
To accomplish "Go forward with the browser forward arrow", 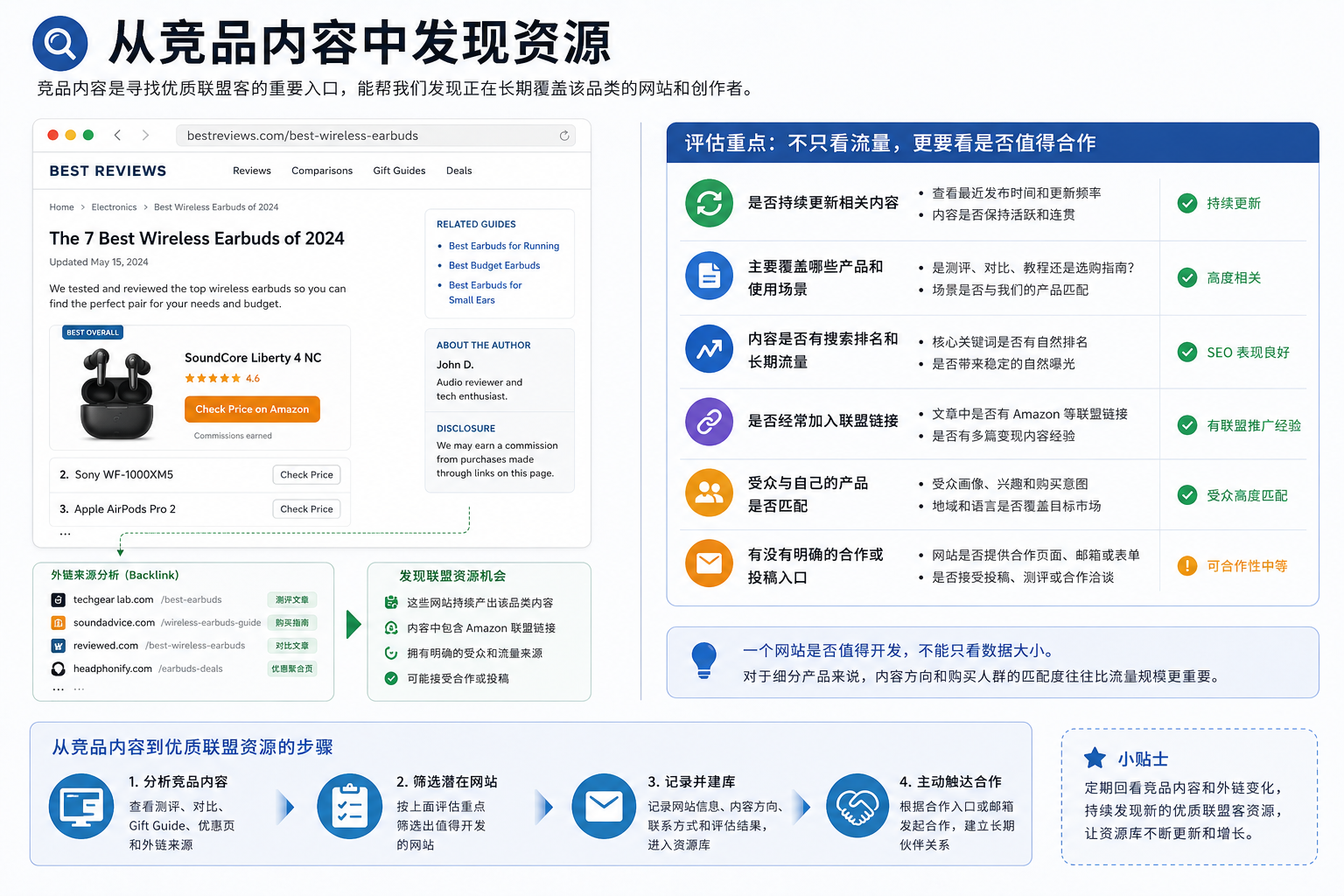I will [x=145, y=135].
